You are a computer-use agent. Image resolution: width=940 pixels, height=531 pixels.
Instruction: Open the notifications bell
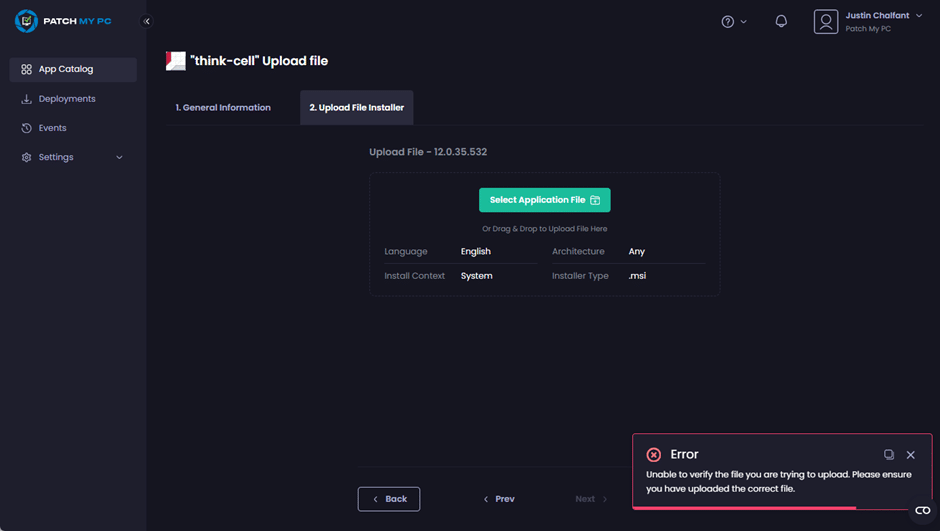tap(781, 21)
